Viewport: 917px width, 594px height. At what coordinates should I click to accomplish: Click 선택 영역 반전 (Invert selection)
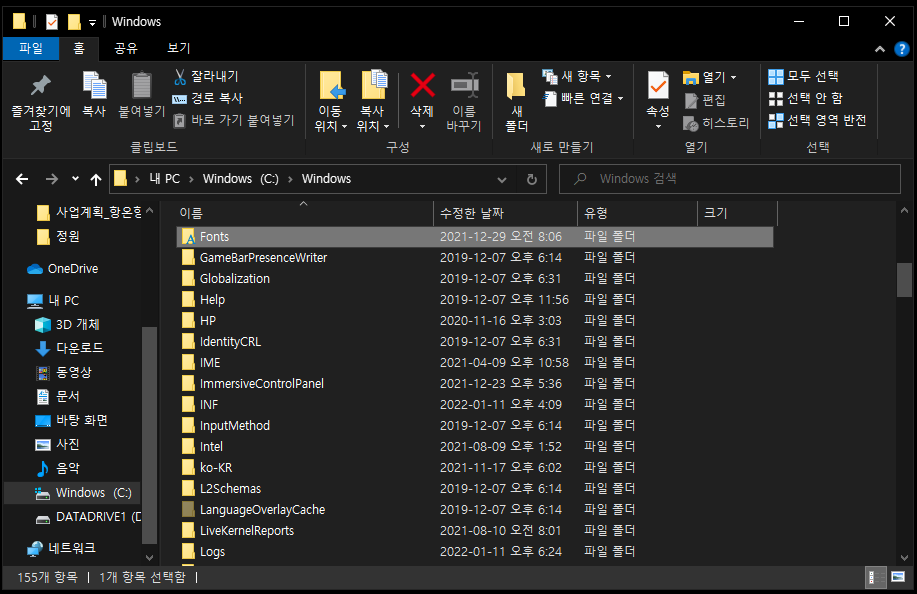pos(817,121)
